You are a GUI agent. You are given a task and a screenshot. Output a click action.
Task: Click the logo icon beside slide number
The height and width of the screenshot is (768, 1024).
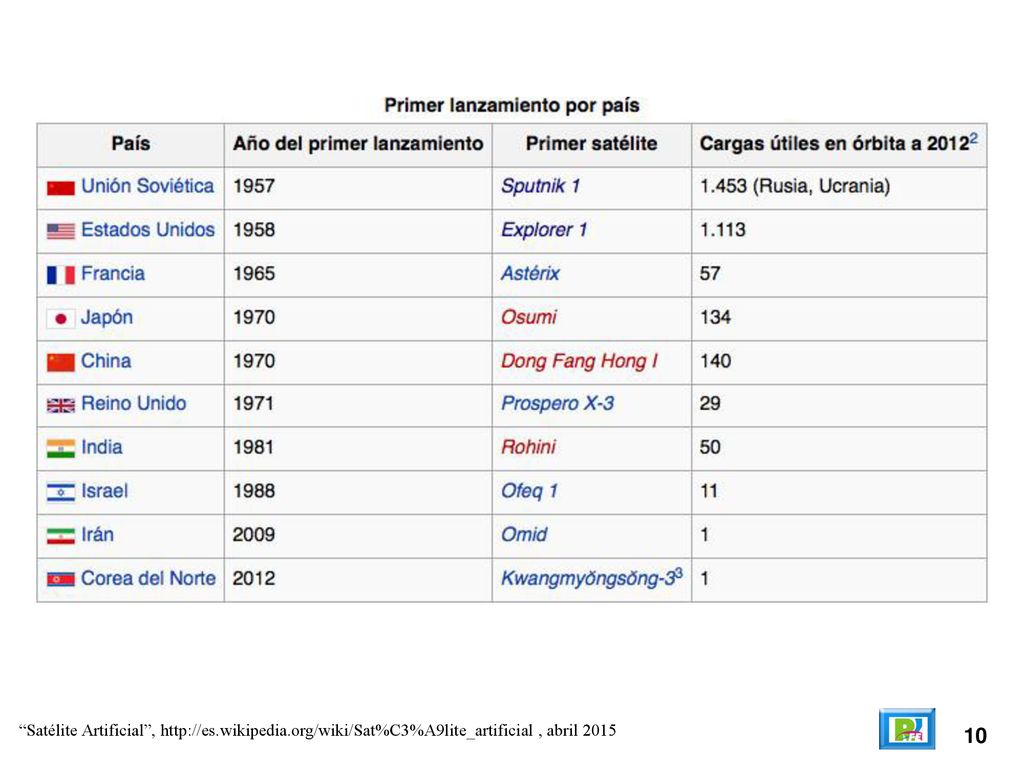(x=906, y=728)
